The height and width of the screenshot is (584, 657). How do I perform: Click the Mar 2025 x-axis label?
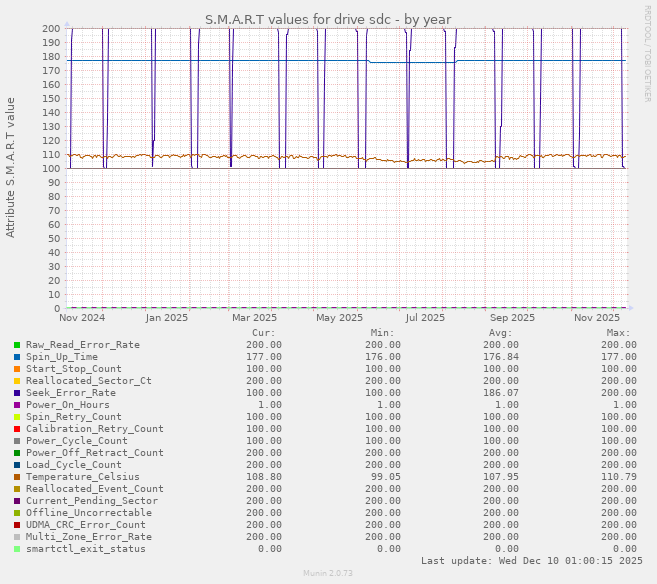coord(255,318)
